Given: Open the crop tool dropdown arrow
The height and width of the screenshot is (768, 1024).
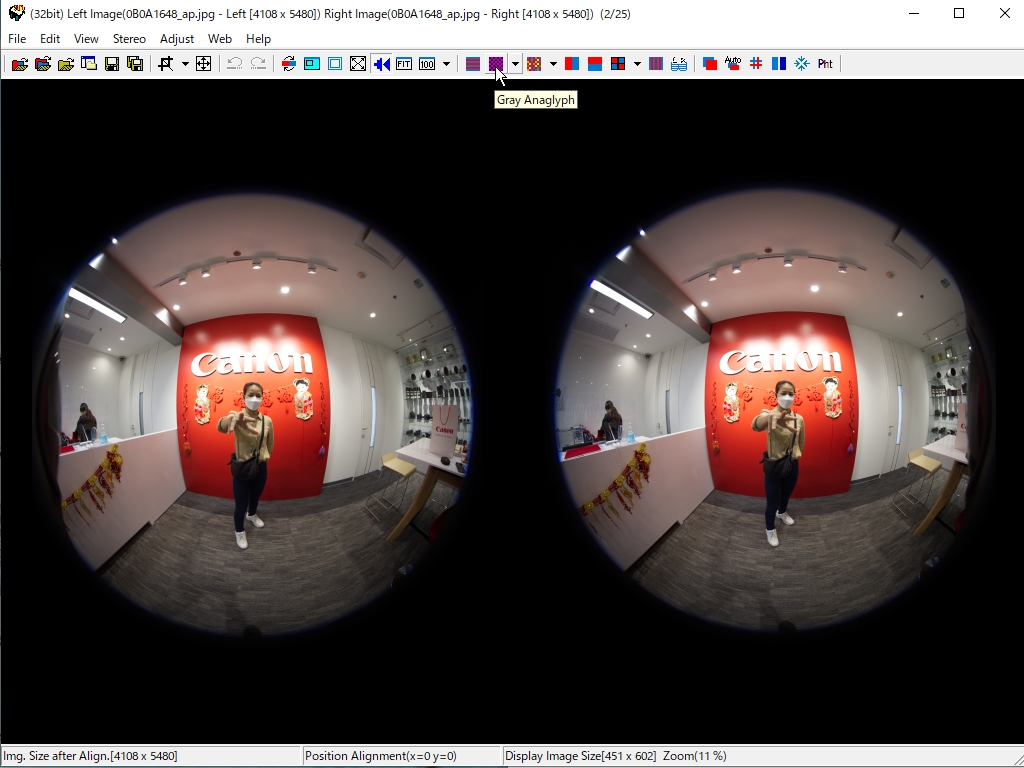Looking at the screenshot, I should 185,63.
